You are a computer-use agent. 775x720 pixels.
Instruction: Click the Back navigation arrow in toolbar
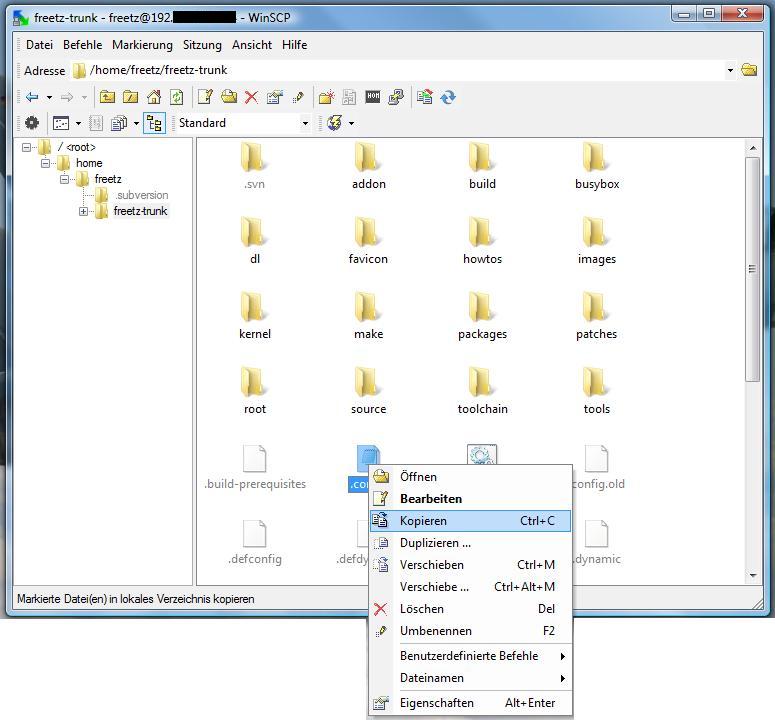(32, 97)
